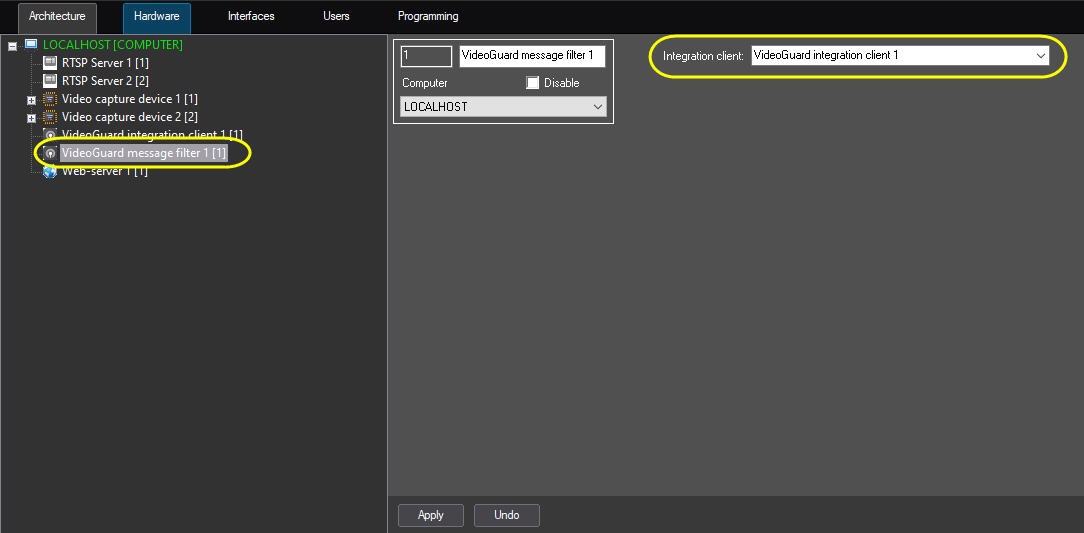The image size is (1084, 533).
Task: Click VideoGuard message filter 1 icon
Action: [50, 153]
